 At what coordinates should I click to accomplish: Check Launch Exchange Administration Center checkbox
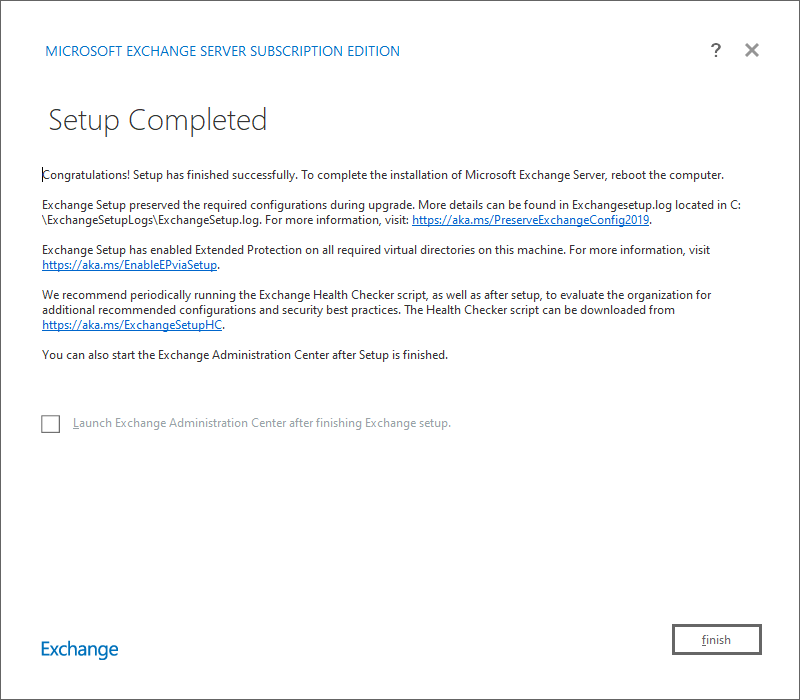point(51,423)
